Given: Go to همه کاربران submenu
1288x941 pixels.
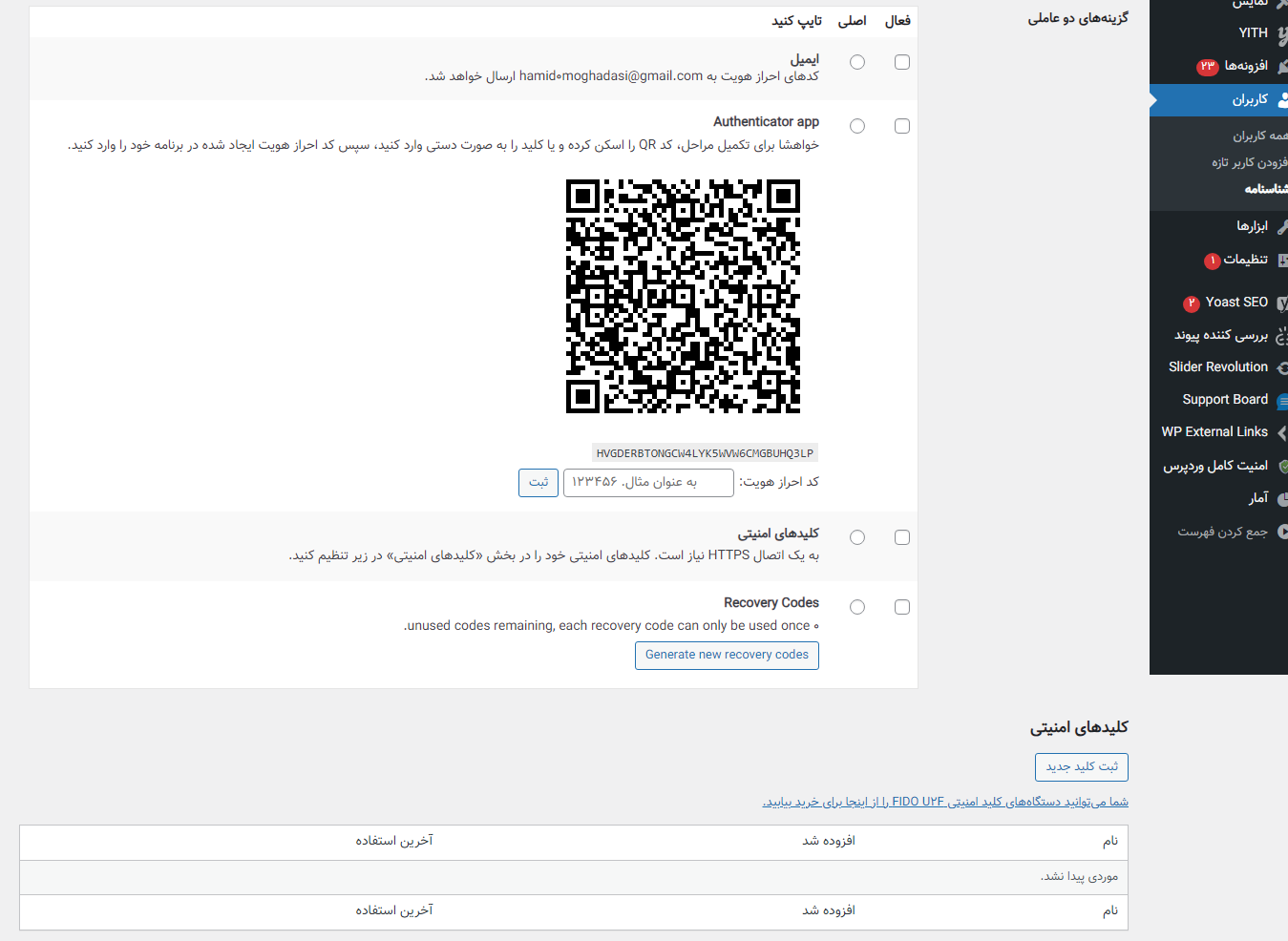Looking at the screenshot, I should (x=1259, y=136).
